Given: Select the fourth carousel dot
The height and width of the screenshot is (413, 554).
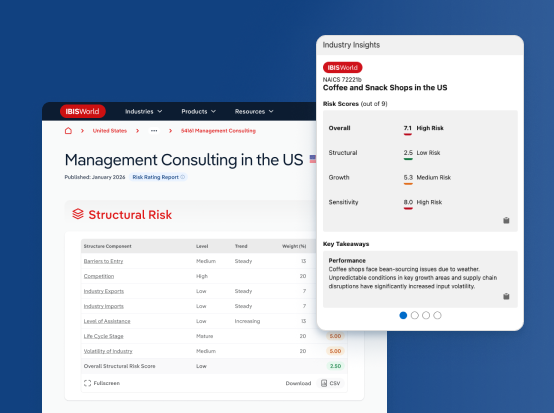Looking at the screenshot, I should tap(437, 315).
